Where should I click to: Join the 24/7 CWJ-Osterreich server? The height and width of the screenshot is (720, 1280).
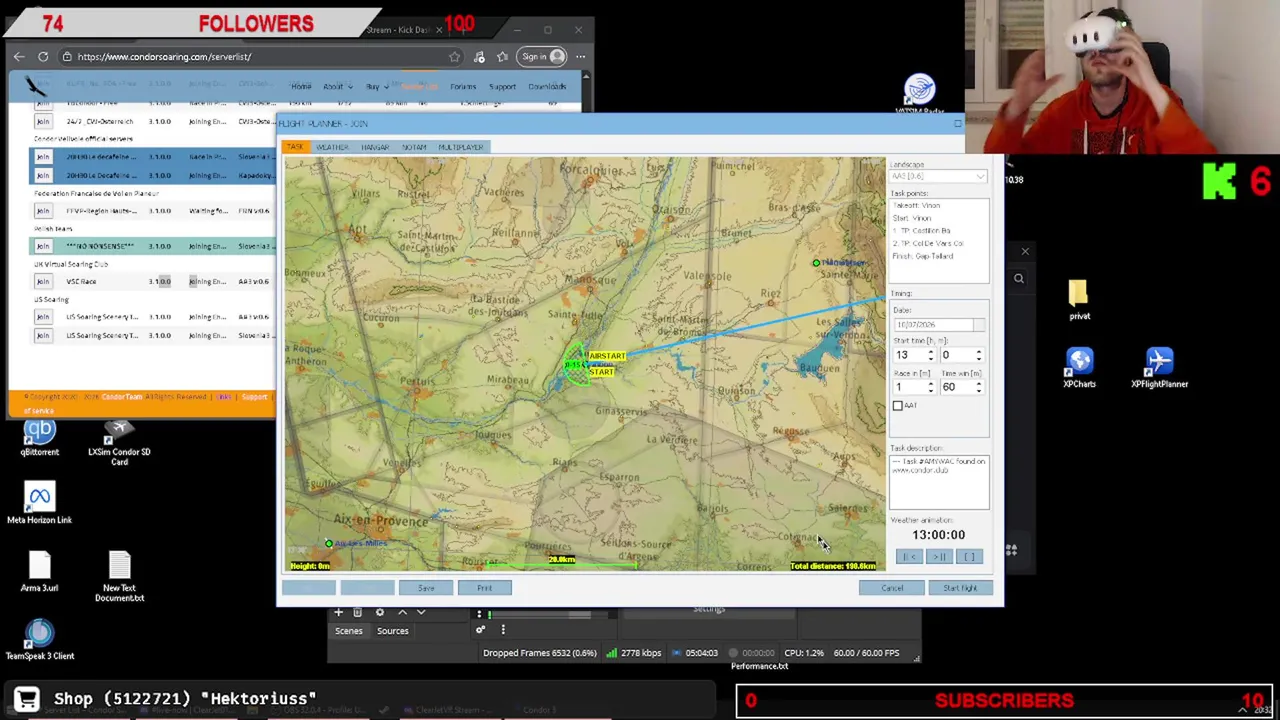43,121
